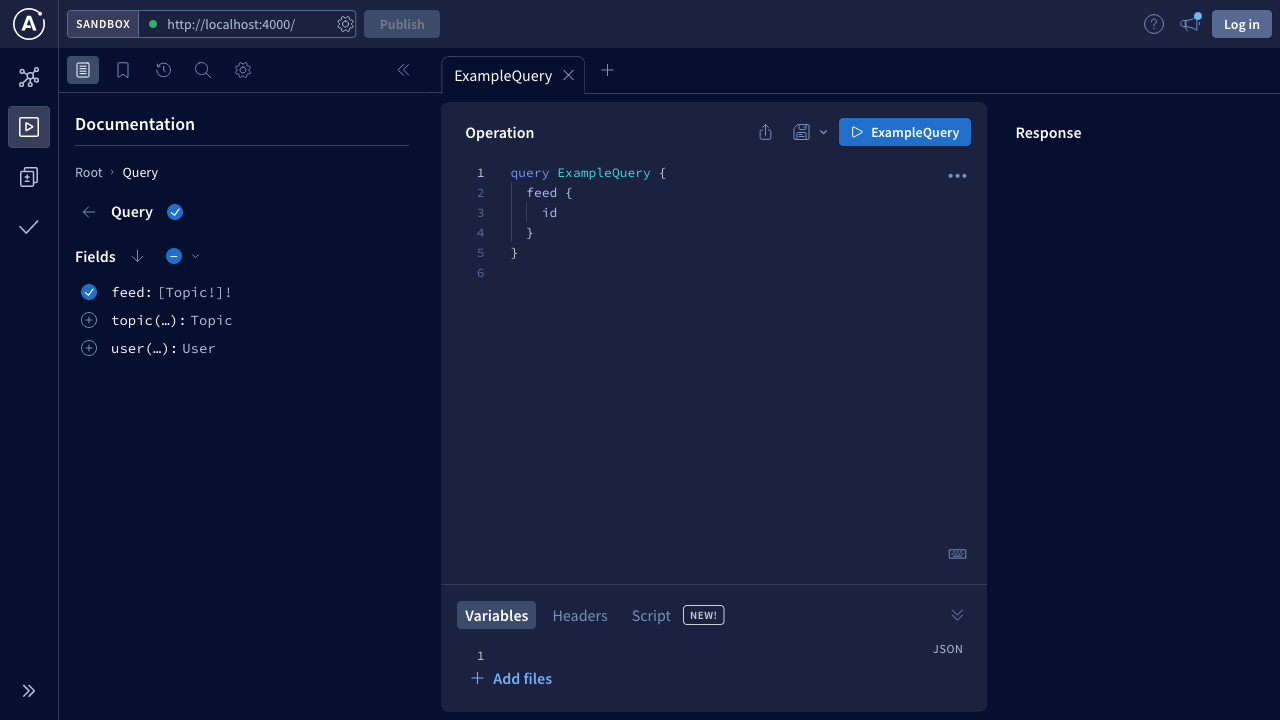
Task: Uncheck the feed field
Action: 89,292
